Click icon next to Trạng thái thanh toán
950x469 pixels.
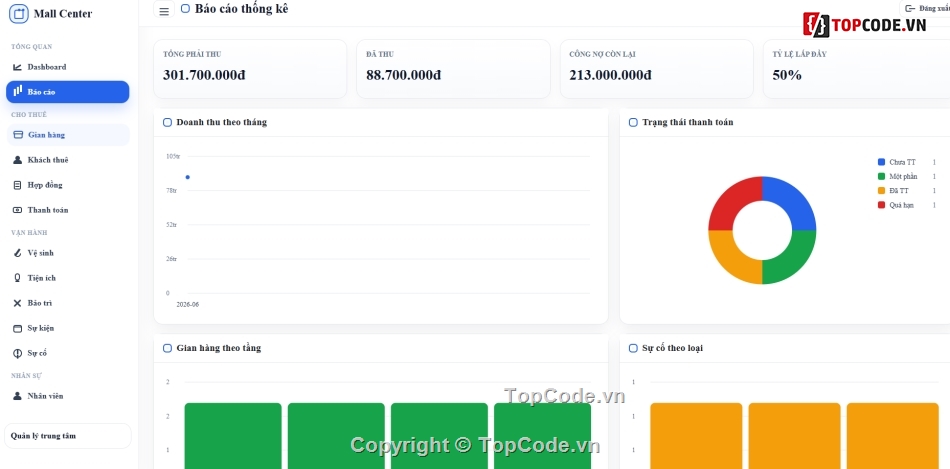[633, 122]
